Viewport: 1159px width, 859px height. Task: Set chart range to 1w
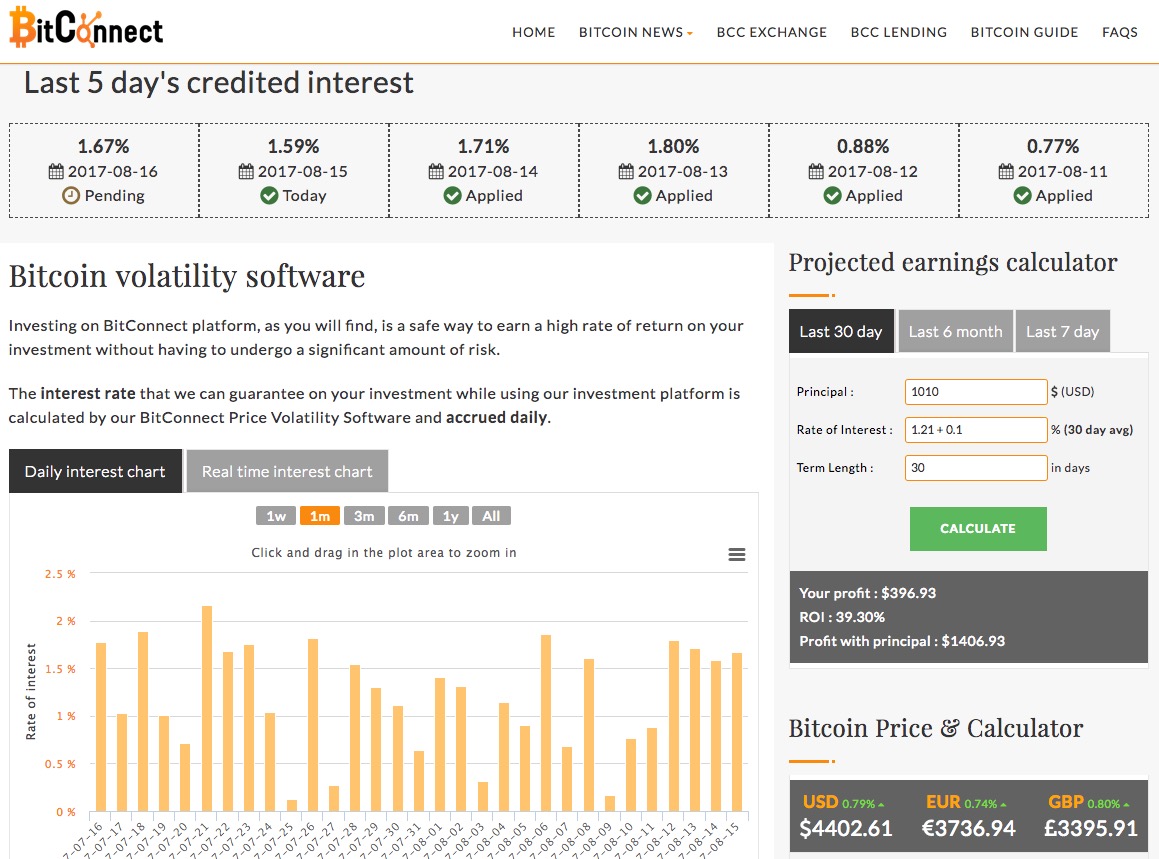[276, 516]
